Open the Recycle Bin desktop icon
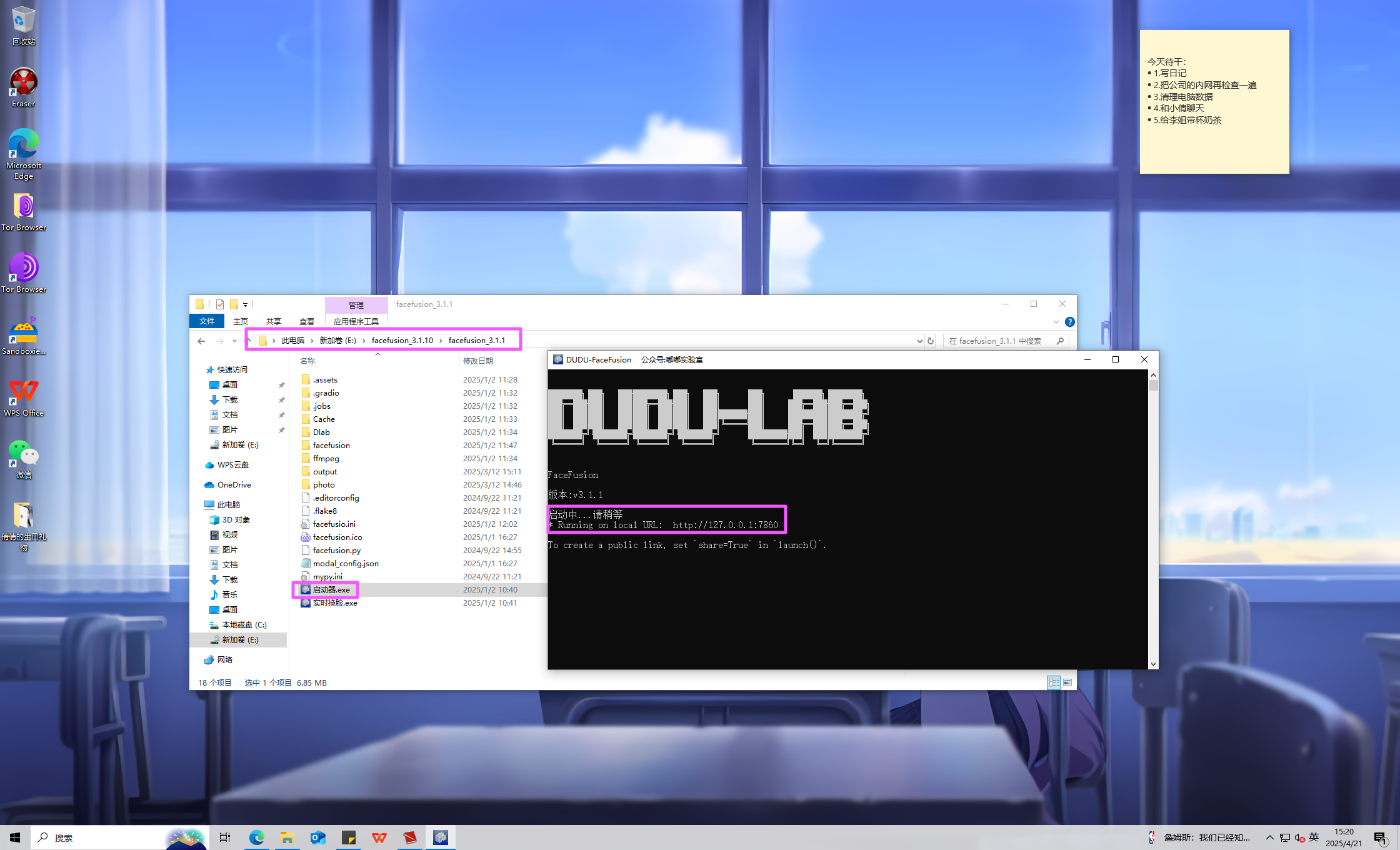 point(23,25)
